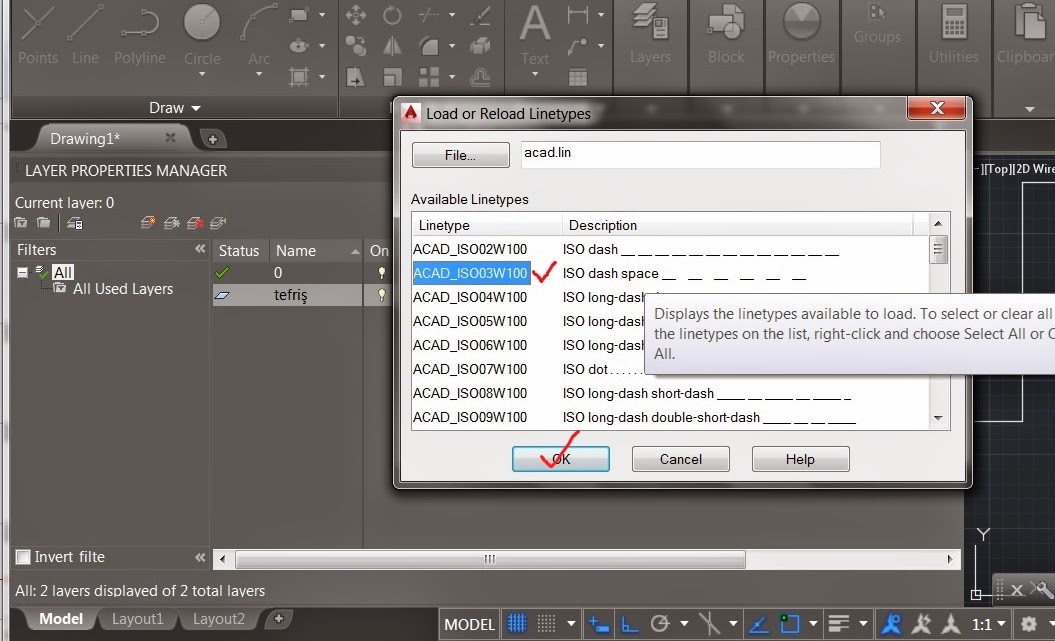Image resolution: width=1055 pixels, height=641 pixels.
Task: Toggle snap mode dotted grid icon
Action: 546,624
